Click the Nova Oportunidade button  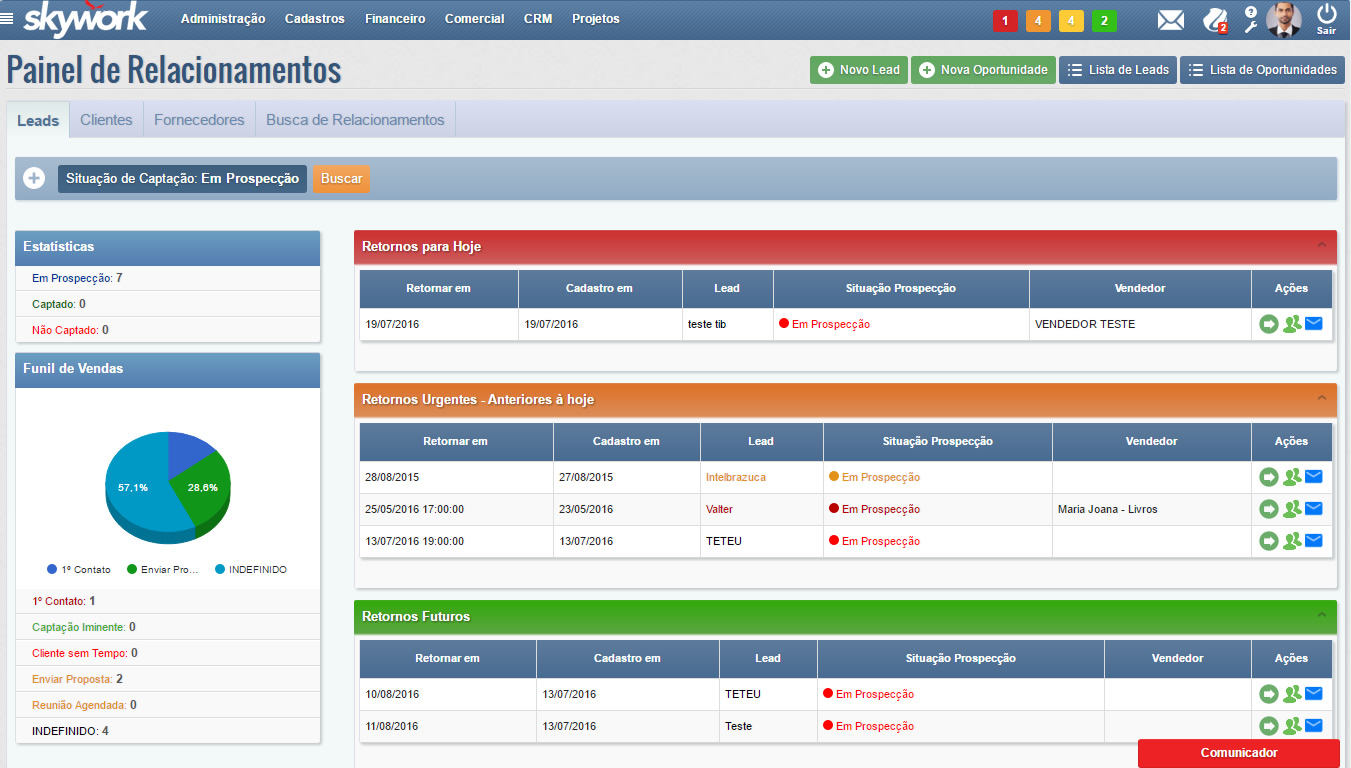point(983,70)
